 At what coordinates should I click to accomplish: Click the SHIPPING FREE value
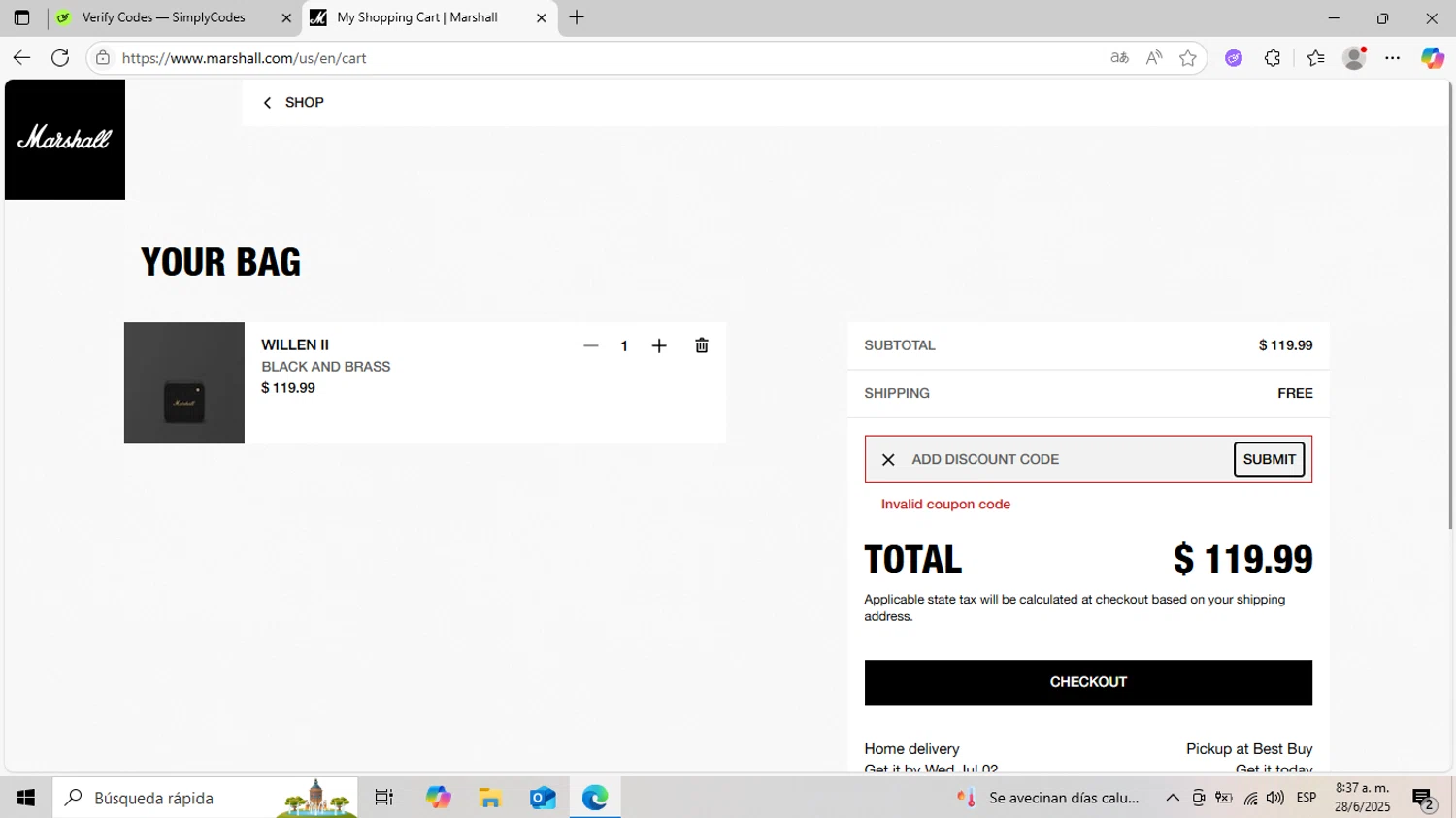pyautogui.click(x=1295, y=393)
